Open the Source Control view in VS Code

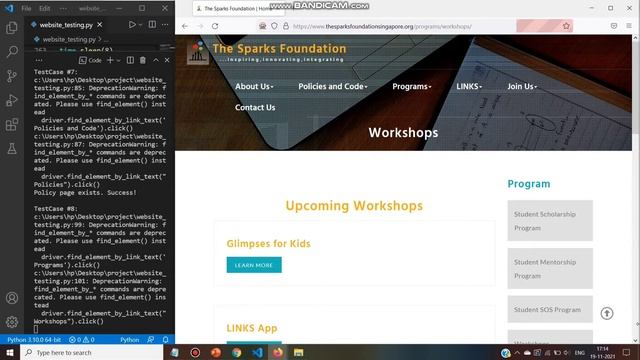click(12, 76)
